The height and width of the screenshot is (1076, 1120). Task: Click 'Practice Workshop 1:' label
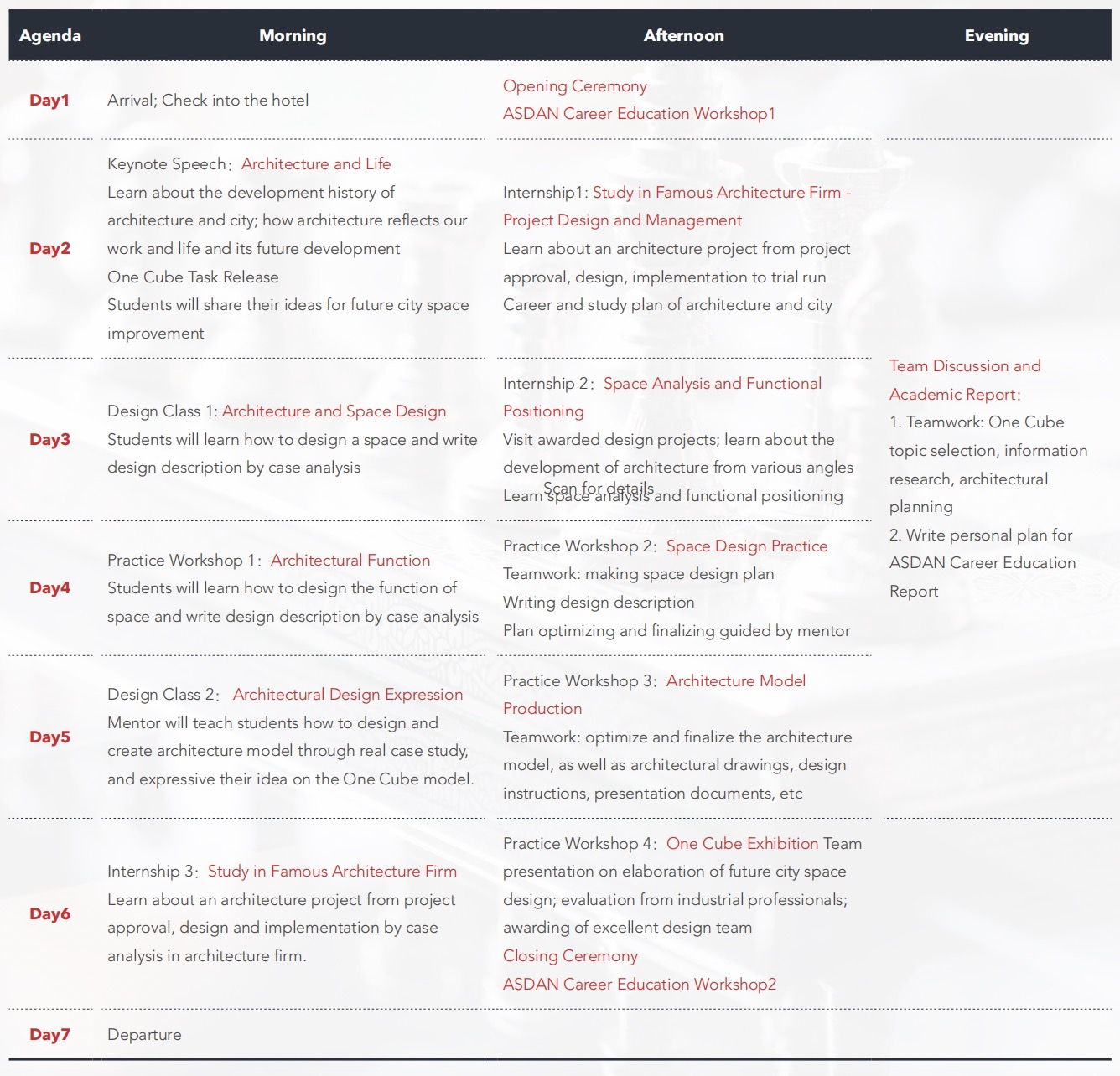pos(184,561)
